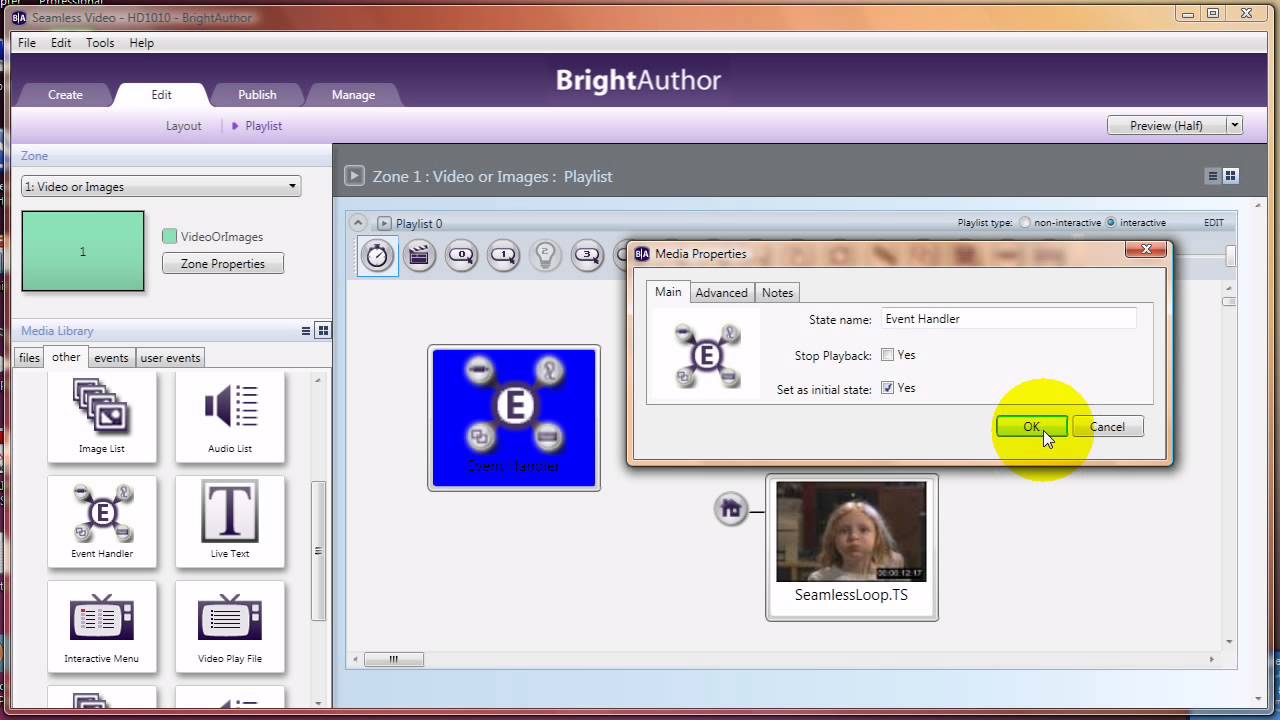Select the Main tab in Media Properties

668,292
